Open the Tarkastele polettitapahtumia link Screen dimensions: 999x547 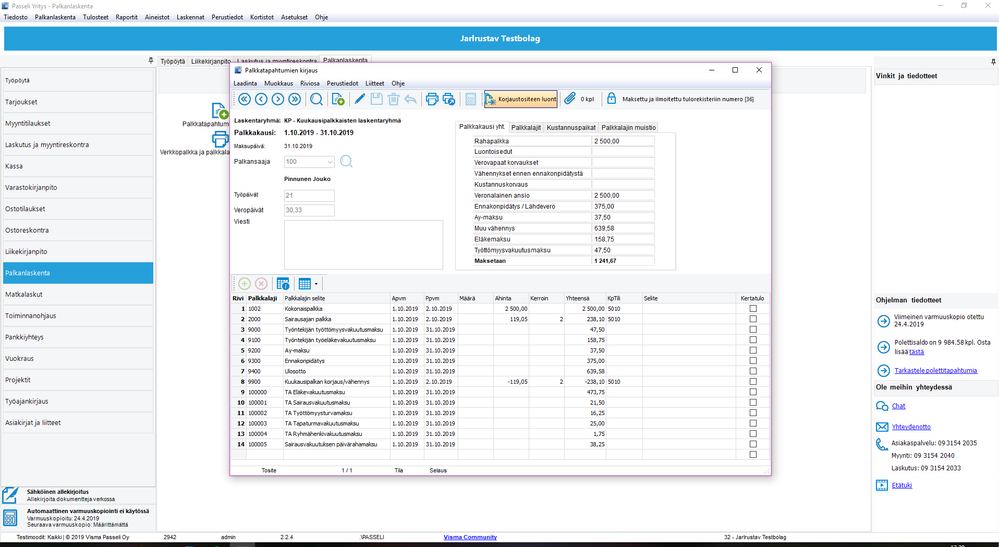(935, 371)
